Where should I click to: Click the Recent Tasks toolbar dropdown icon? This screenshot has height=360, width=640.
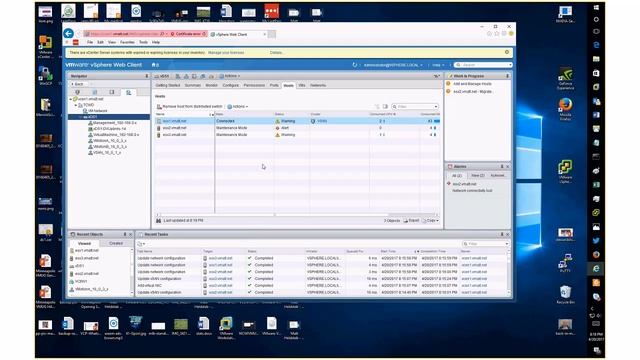click(141, 244)
